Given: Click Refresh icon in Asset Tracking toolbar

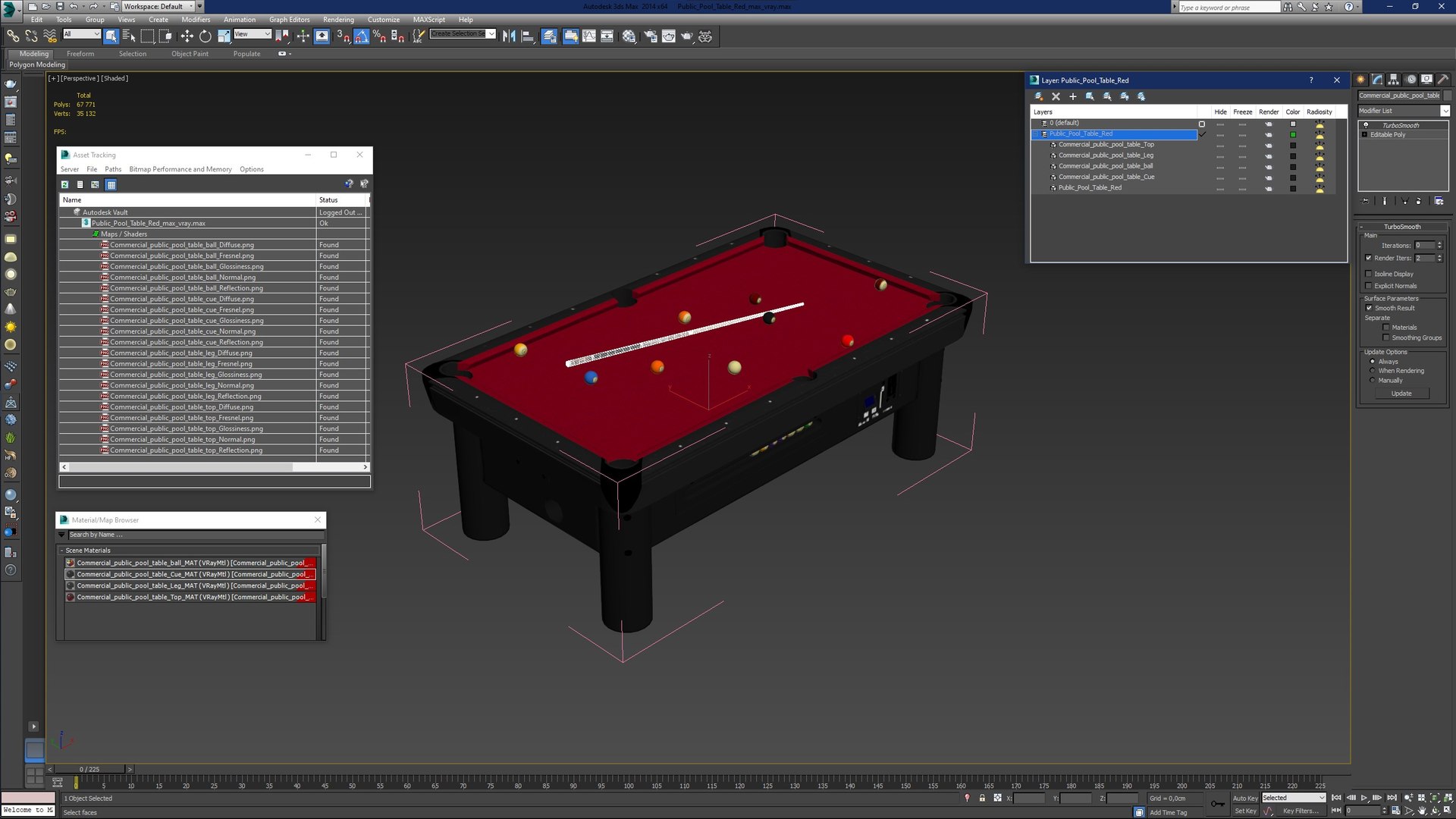Looking at the screenshot, I should click(65, 184).
